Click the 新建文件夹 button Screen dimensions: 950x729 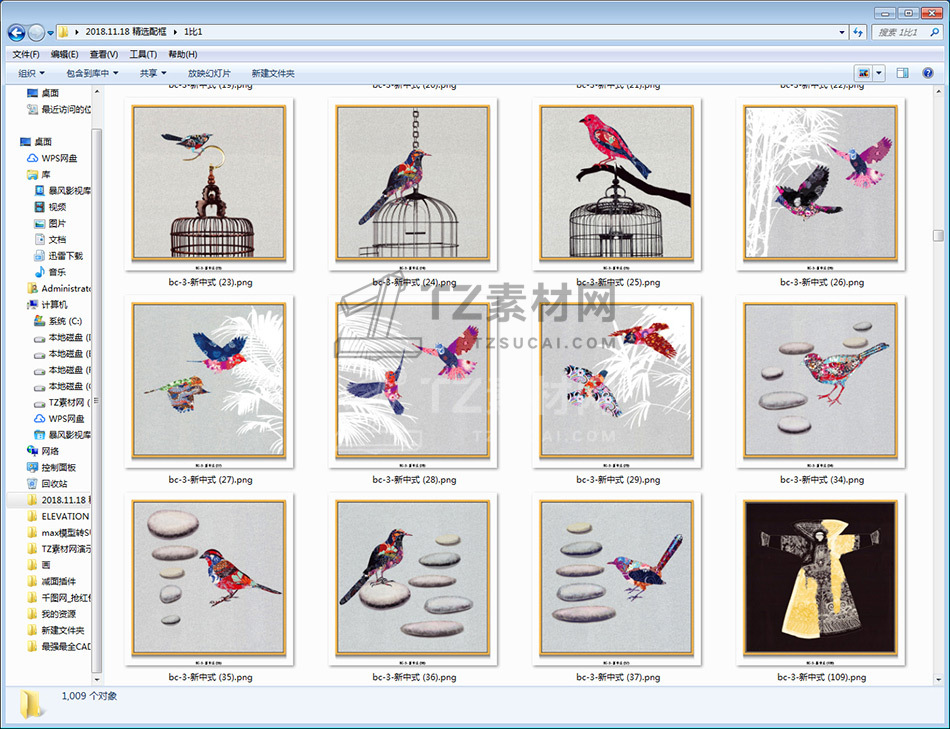pos(273,73)
